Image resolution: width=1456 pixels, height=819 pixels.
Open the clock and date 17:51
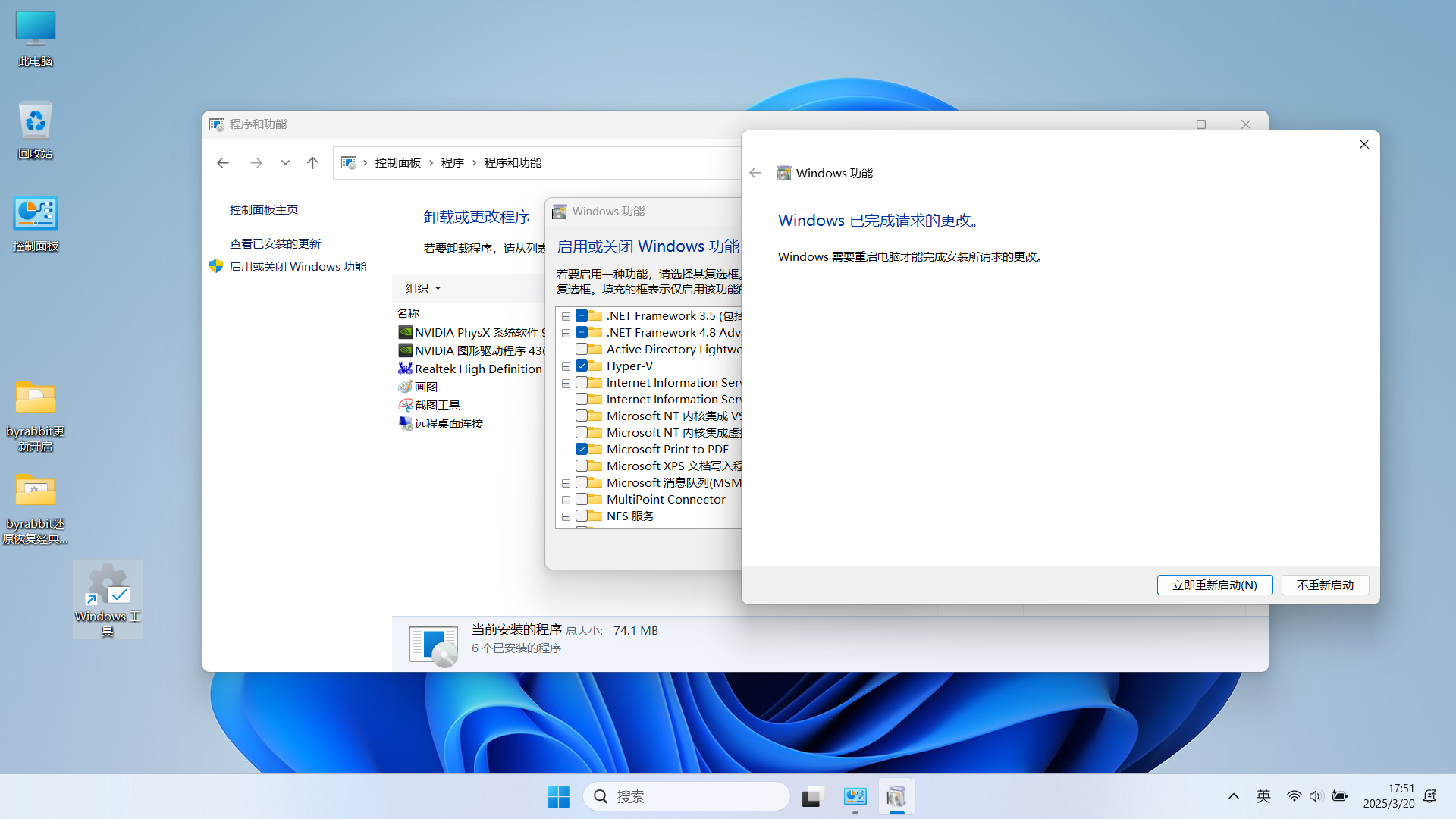(1389, 796)
